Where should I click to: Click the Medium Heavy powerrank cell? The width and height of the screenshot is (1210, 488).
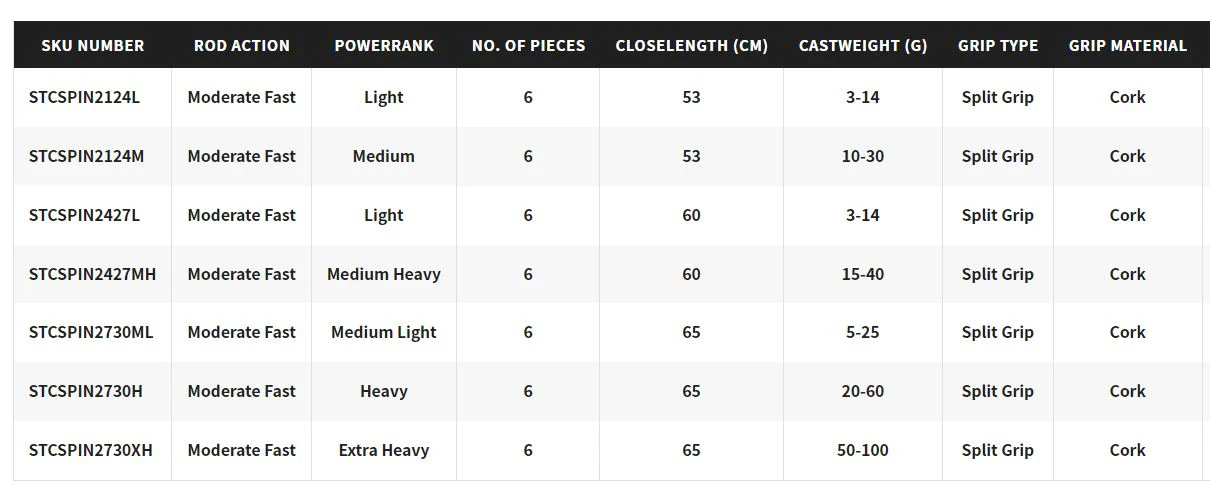click(384, 274)
